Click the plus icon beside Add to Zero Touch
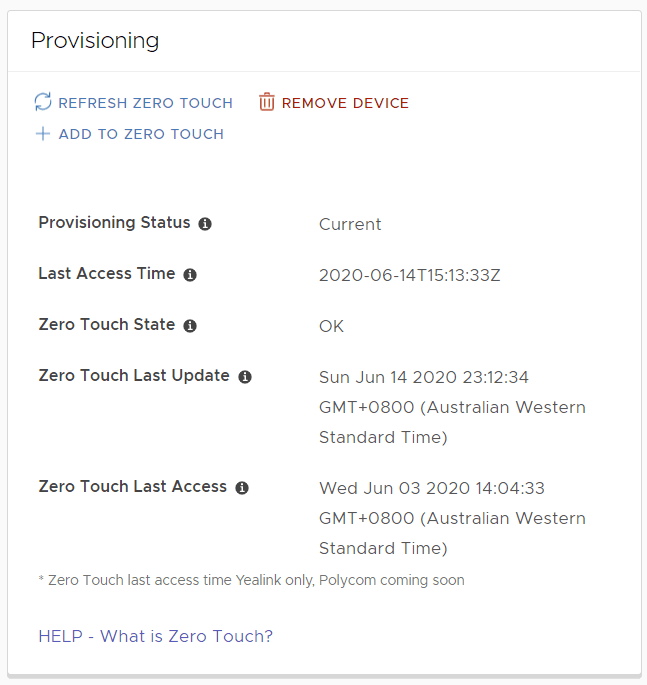Image resolution: width=647 pixels, height=685 pixels. (43, 134)
